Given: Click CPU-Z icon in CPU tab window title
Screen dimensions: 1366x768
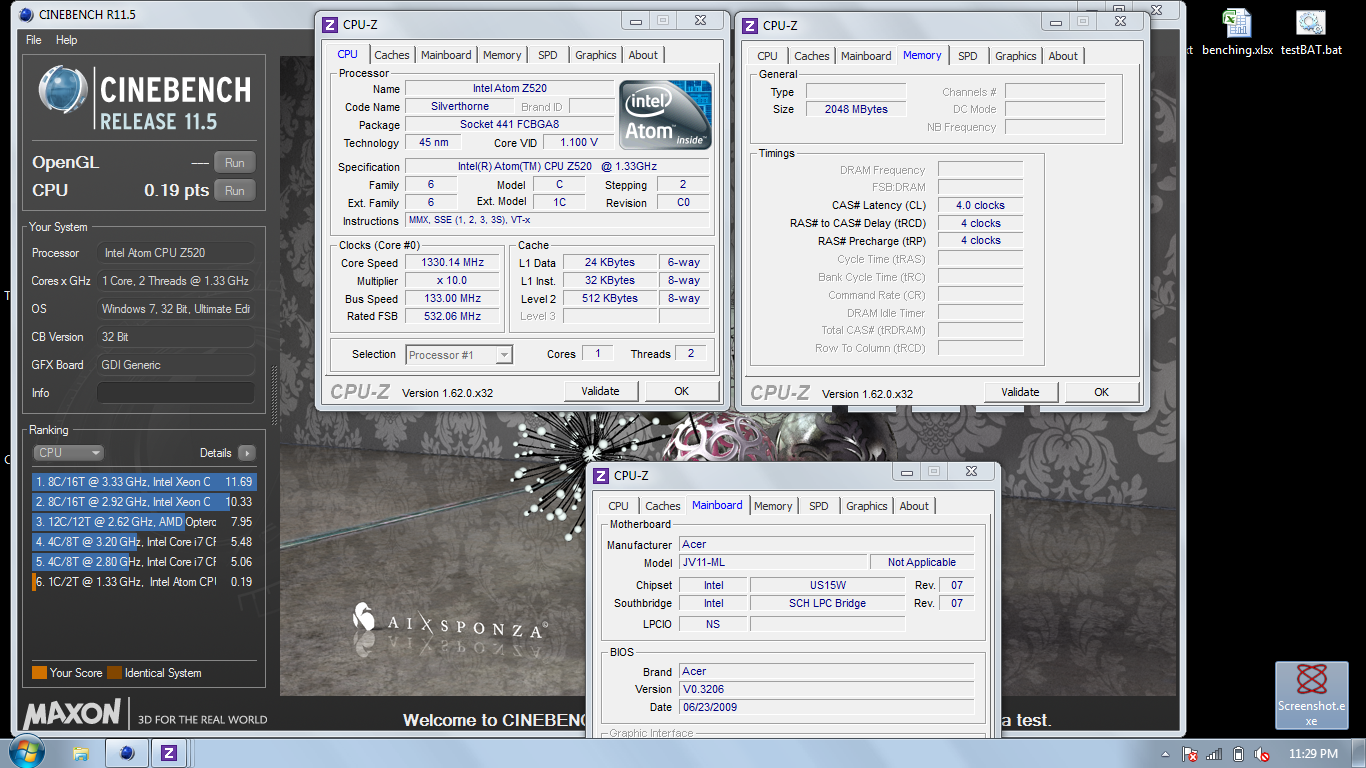Looking at the screenshot, I should pos(330,24).
